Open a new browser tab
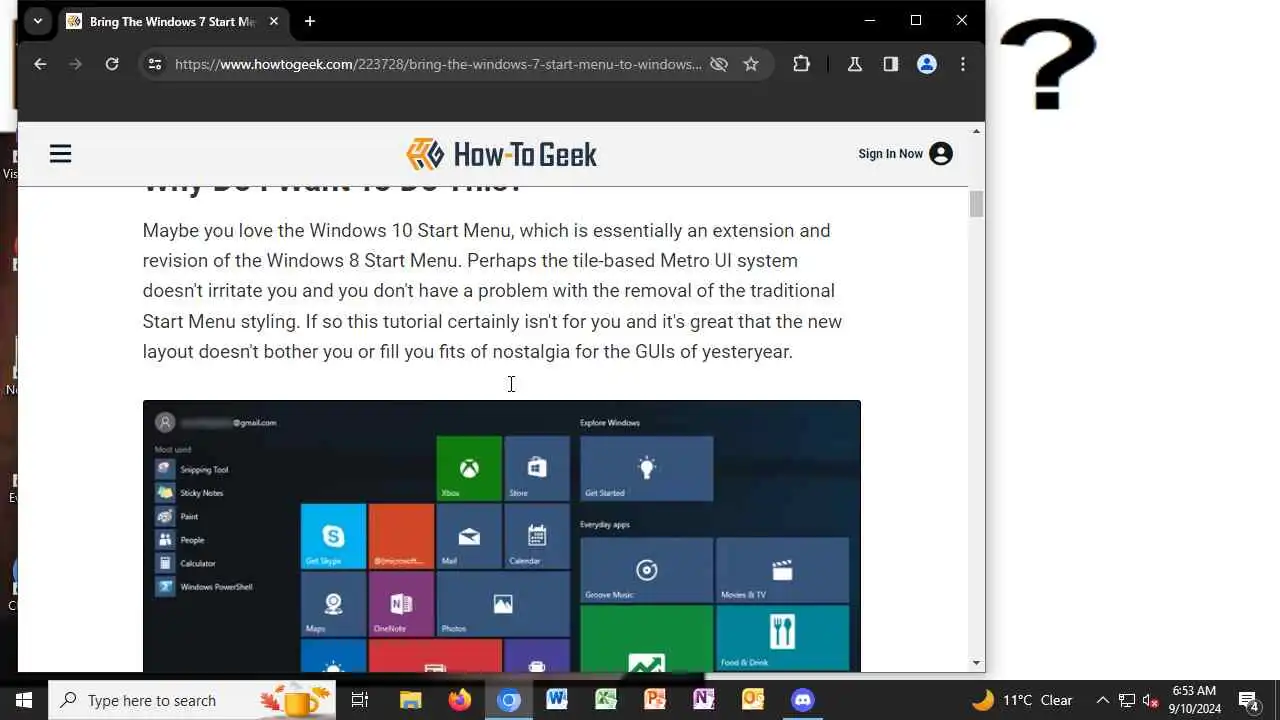The height and width of the screenshot is (720, 1280). 310,21
